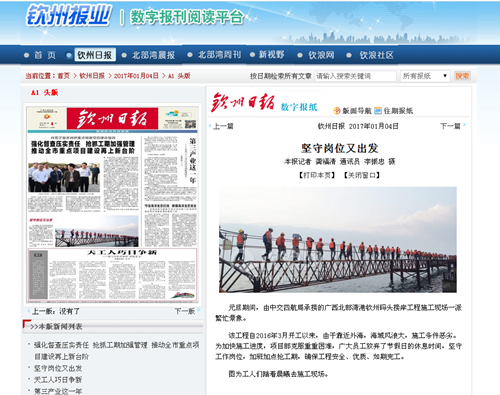Go to previous article with 上一篇 arrow
Image resolution: width=500 pixels, height=395 pixels.
tap(221, 126)
